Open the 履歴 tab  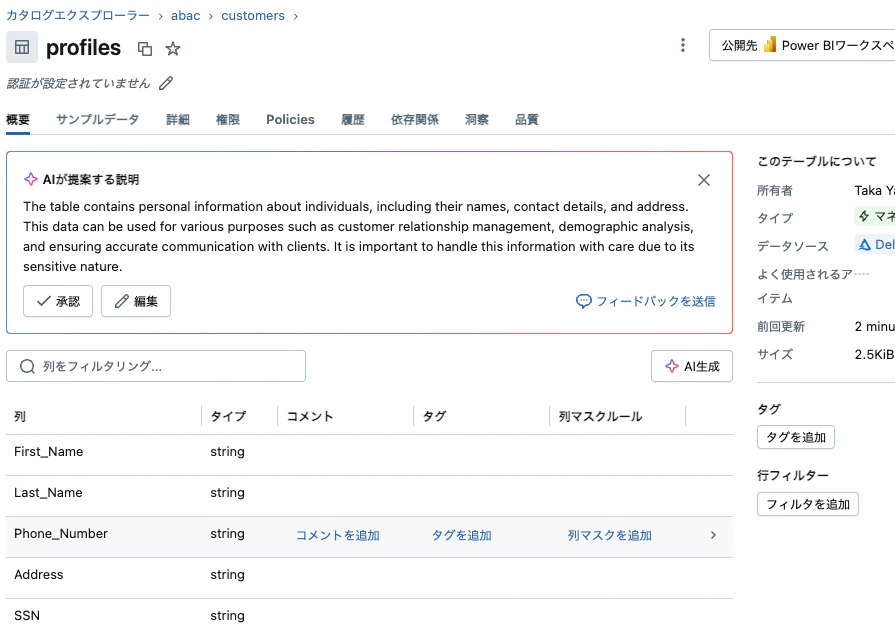(353, 119)
